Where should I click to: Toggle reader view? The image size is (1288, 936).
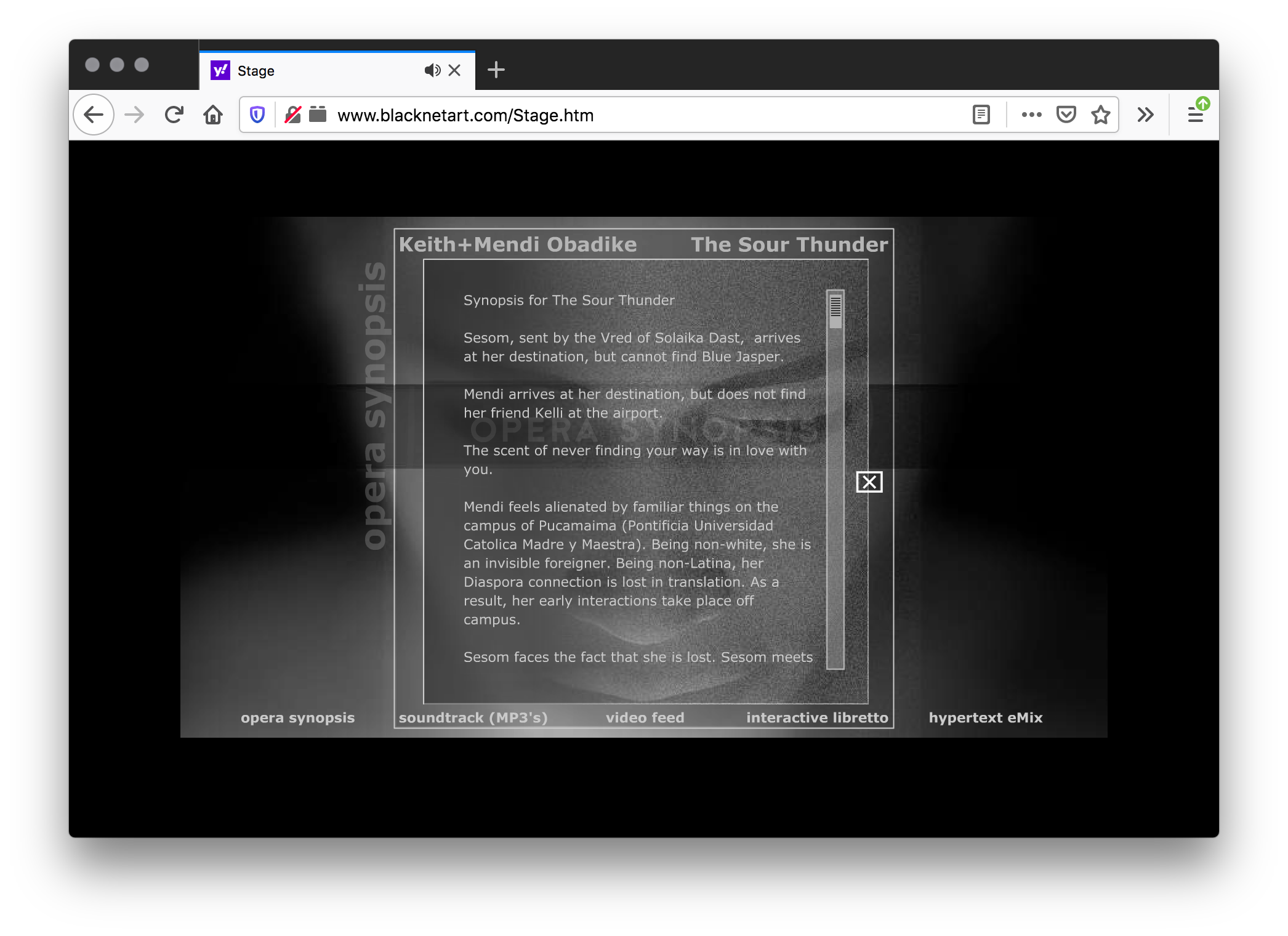(981, 115)
